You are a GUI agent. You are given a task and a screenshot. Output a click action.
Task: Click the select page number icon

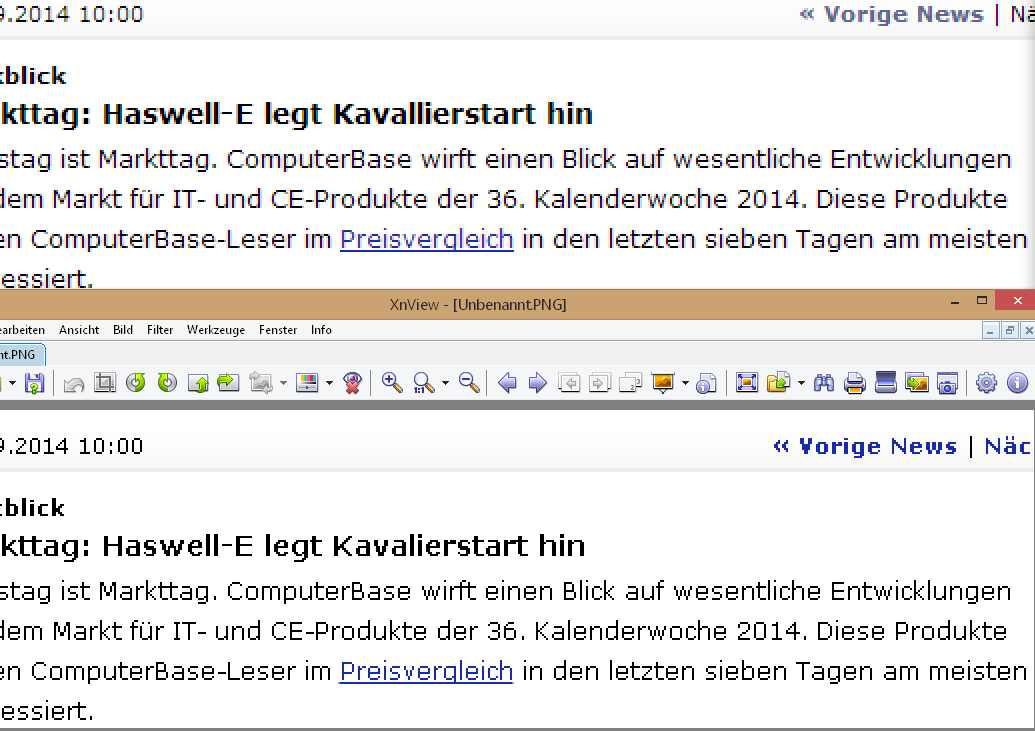[x=630, y=383]
